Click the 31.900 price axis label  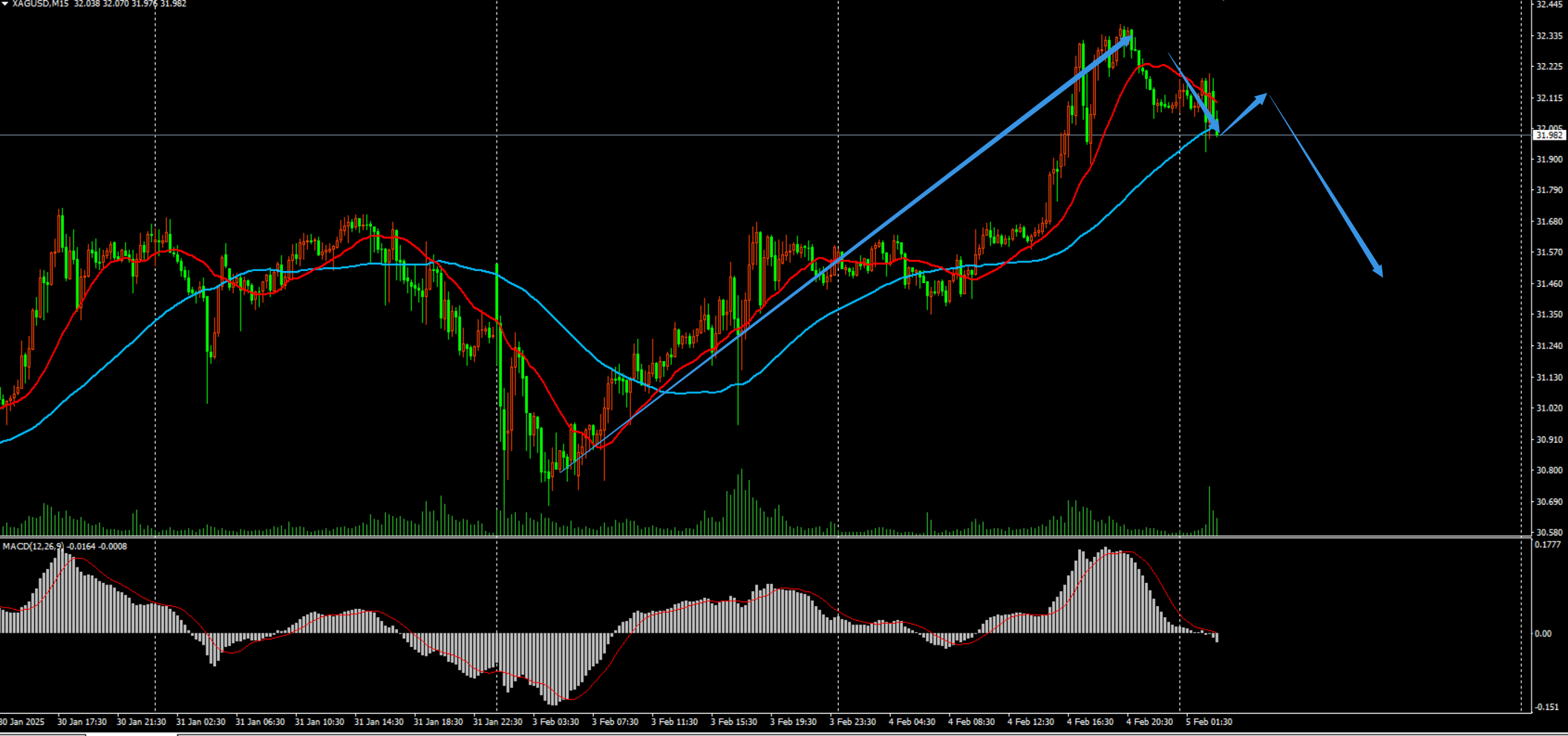1549,159
